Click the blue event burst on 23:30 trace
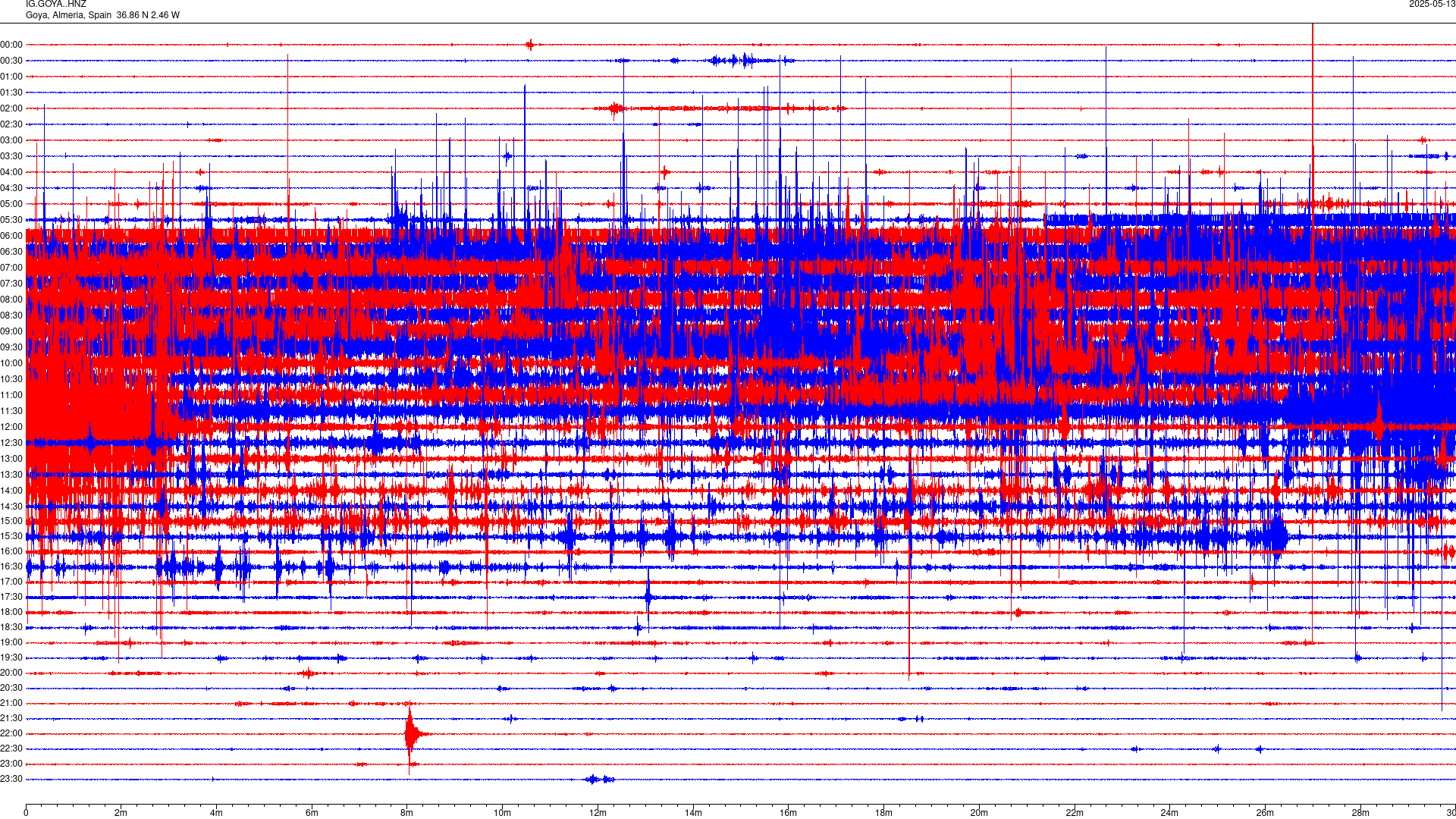Viewport: 1456px width, 819px height. [600, 779]
